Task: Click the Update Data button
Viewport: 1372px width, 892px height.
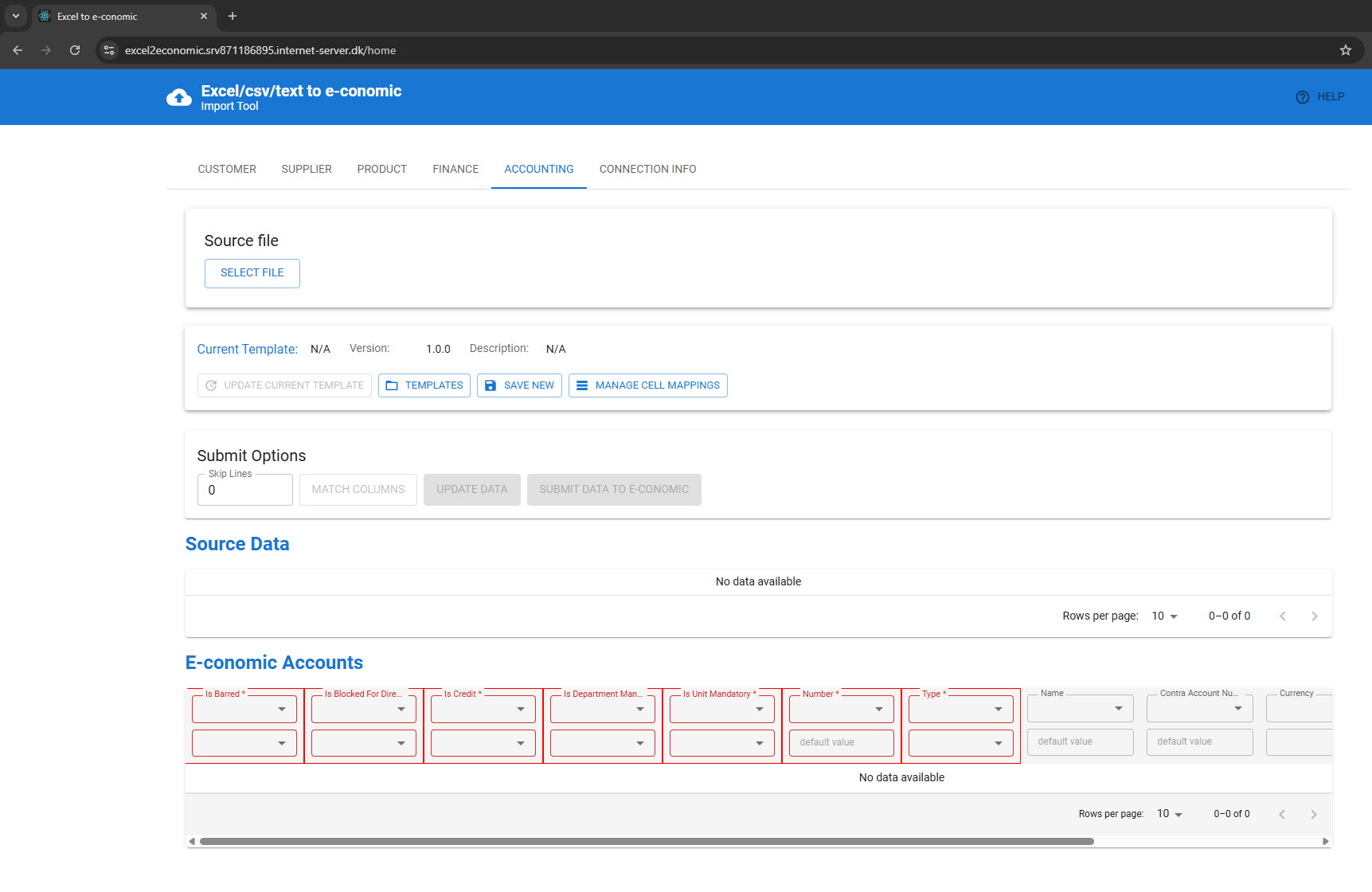Action: 472,490
